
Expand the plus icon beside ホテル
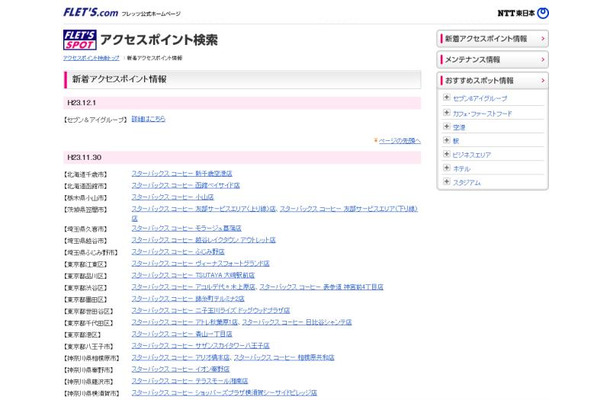click(x=447, y=168)
